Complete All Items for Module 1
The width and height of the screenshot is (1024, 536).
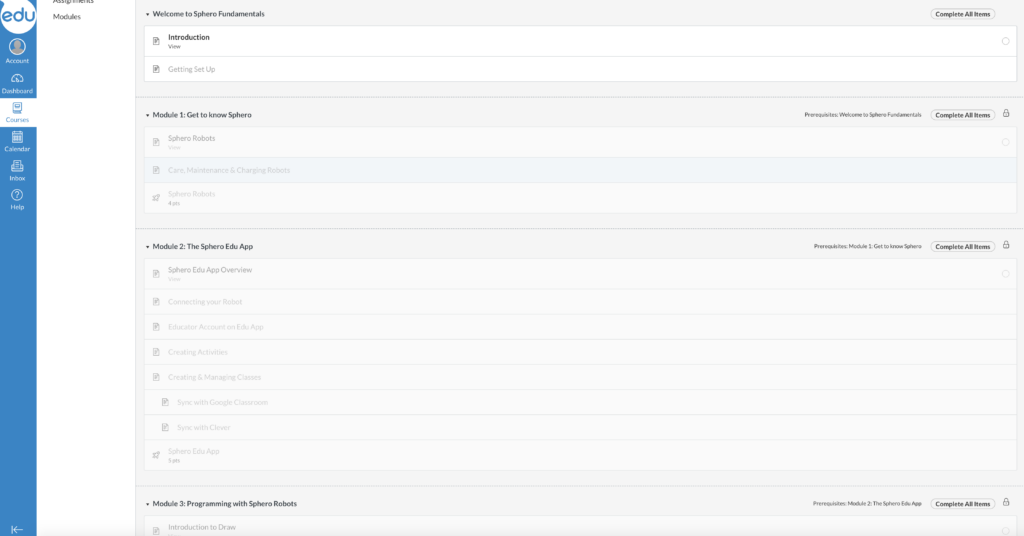pos(963,115)
